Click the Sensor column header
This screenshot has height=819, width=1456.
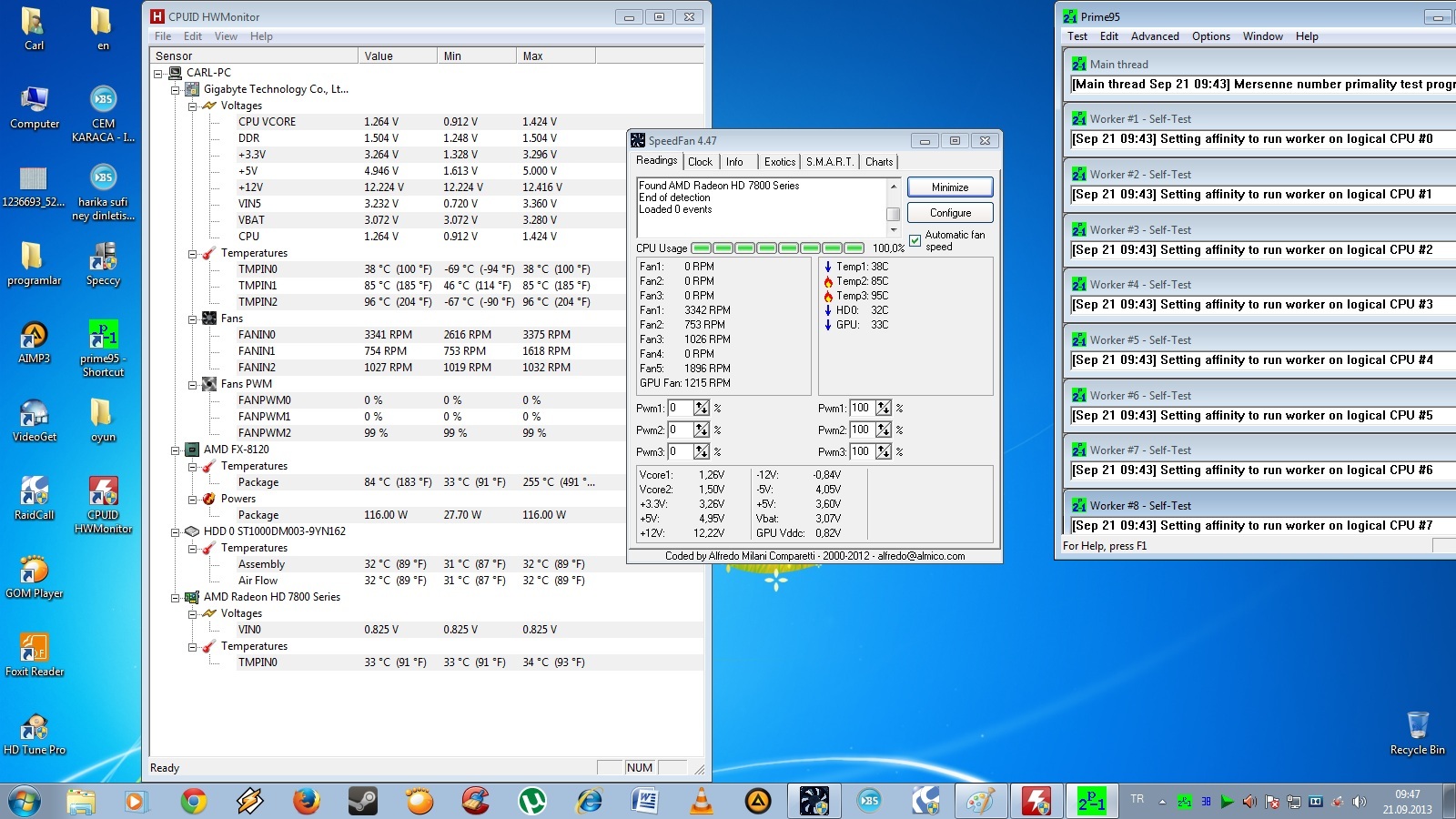tap(254, 56)
